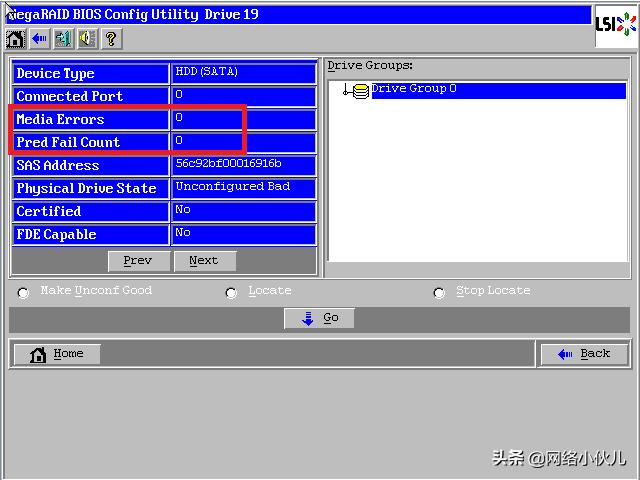The width and height of the screenshot is (640, 480).
Task: Click the Connected Port value 0
Action: (179, 95)
